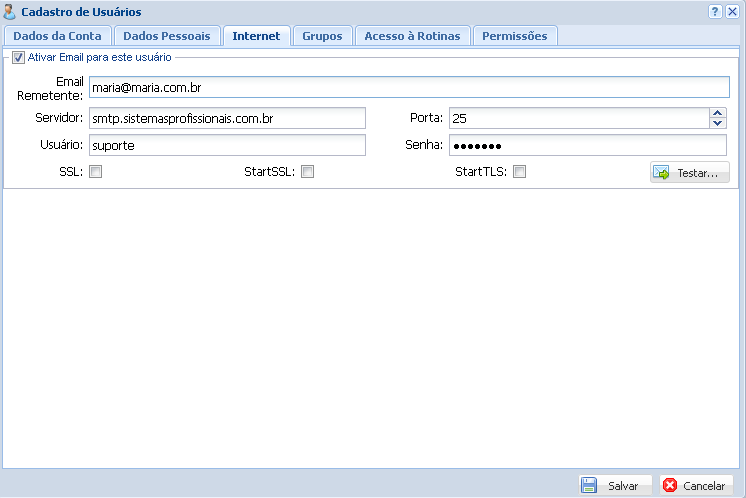Close the Cadastro de Usuários dialog
This screenshot has height=498, width=746.
coord(732,12)
